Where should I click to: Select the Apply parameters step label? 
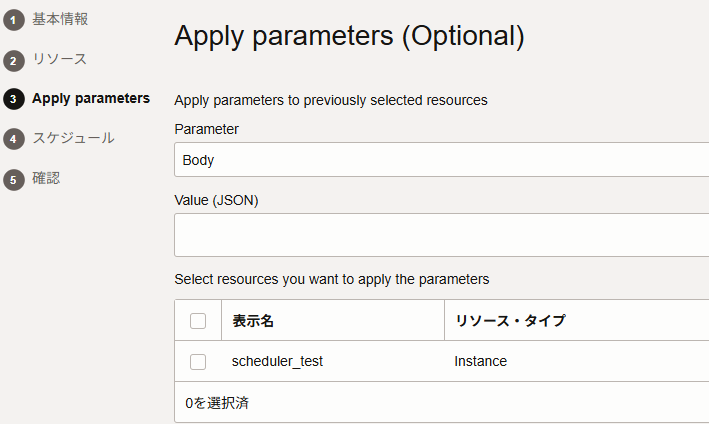(91, 99)
